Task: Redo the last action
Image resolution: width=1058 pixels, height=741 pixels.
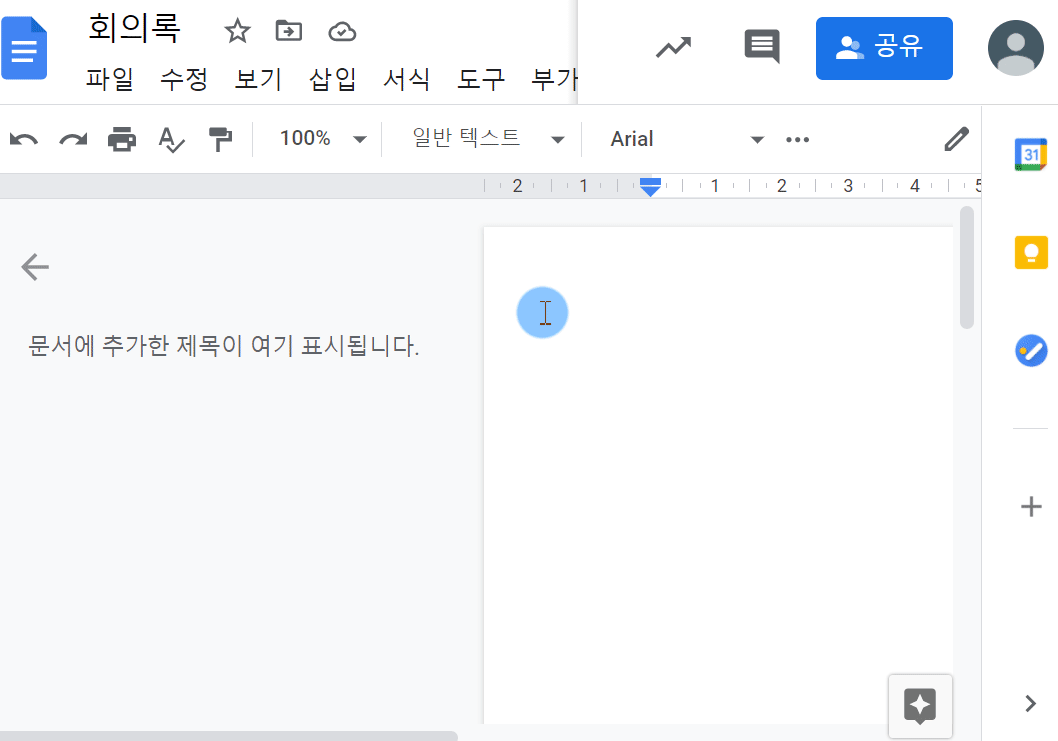Action: [73, 140]
